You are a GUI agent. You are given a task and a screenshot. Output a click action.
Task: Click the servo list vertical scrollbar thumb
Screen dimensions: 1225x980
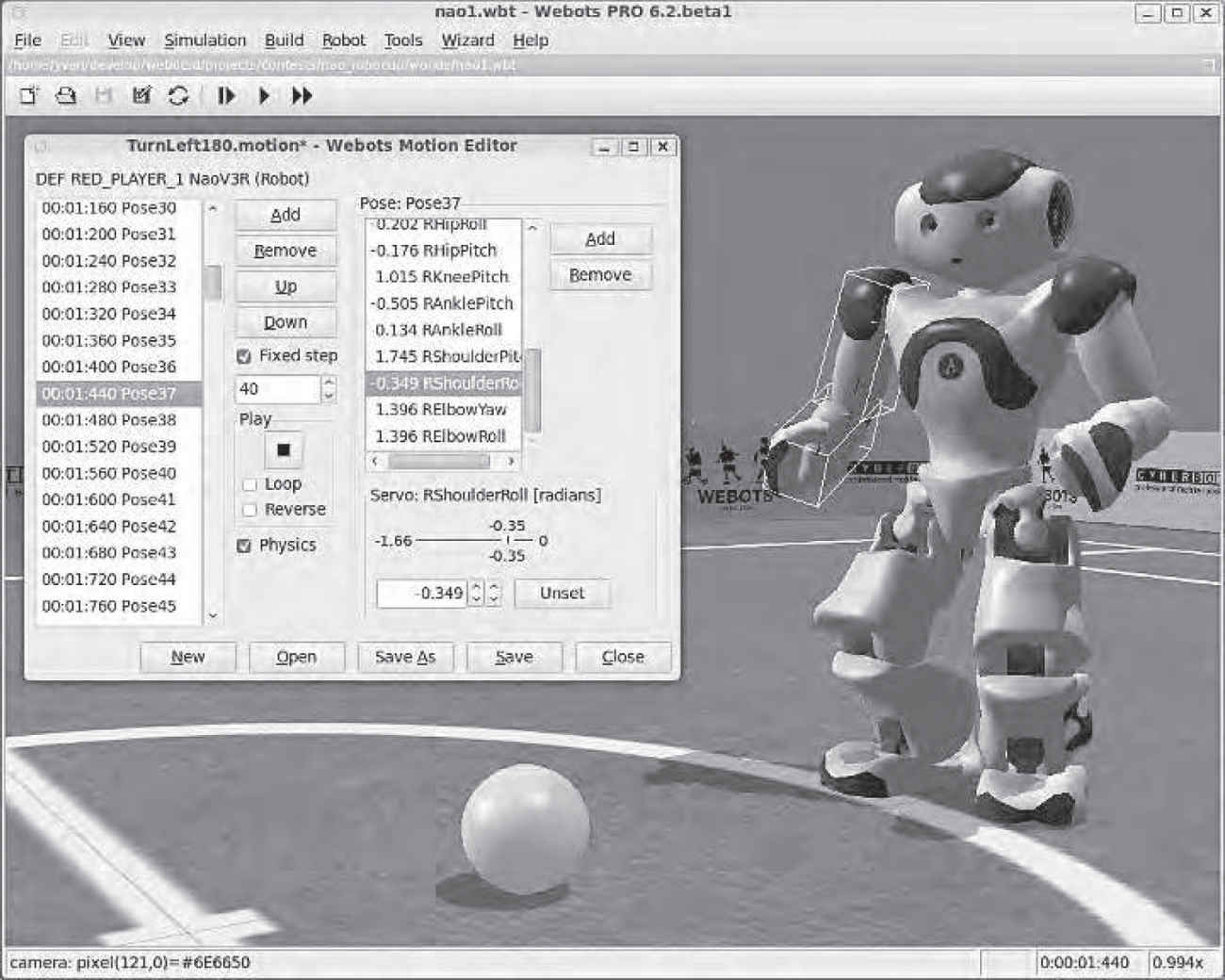coord(533,390)
